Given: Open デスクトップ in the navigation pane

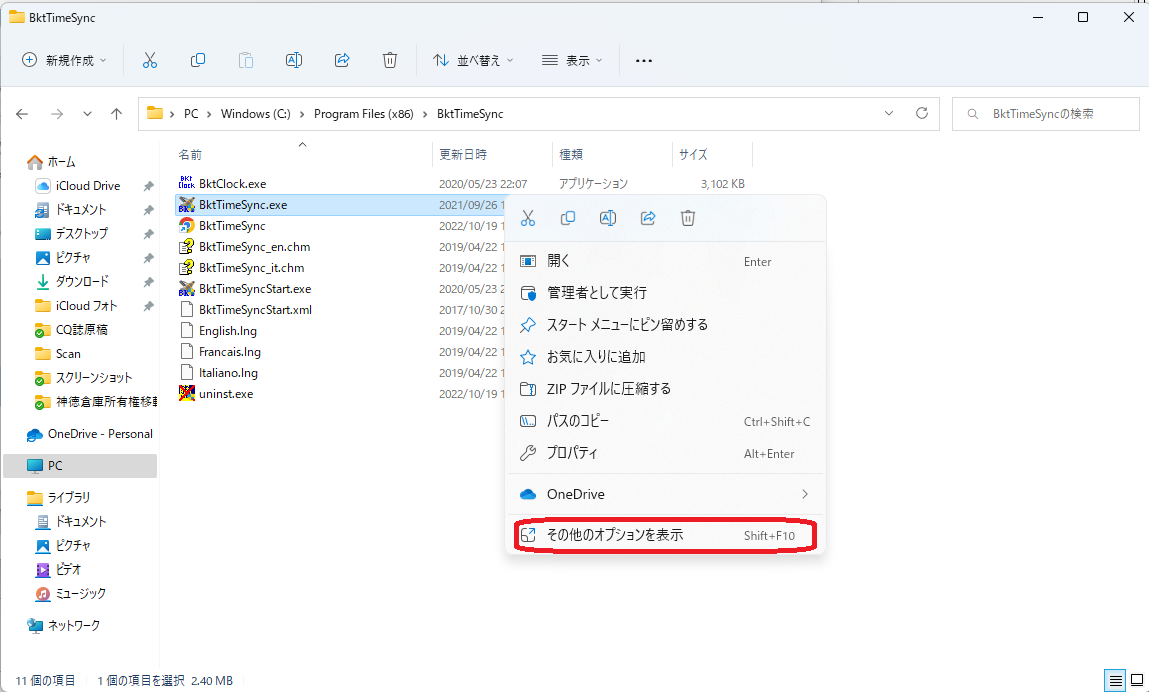Looking at the screenshot, I should [81, 234].
